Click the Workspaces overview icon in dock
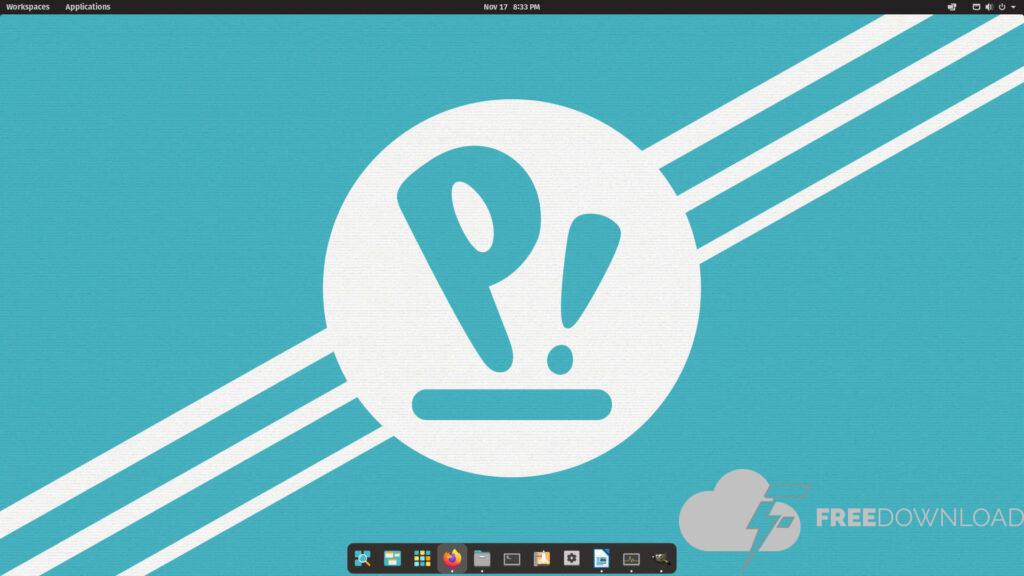 click(x=392, y=558)
